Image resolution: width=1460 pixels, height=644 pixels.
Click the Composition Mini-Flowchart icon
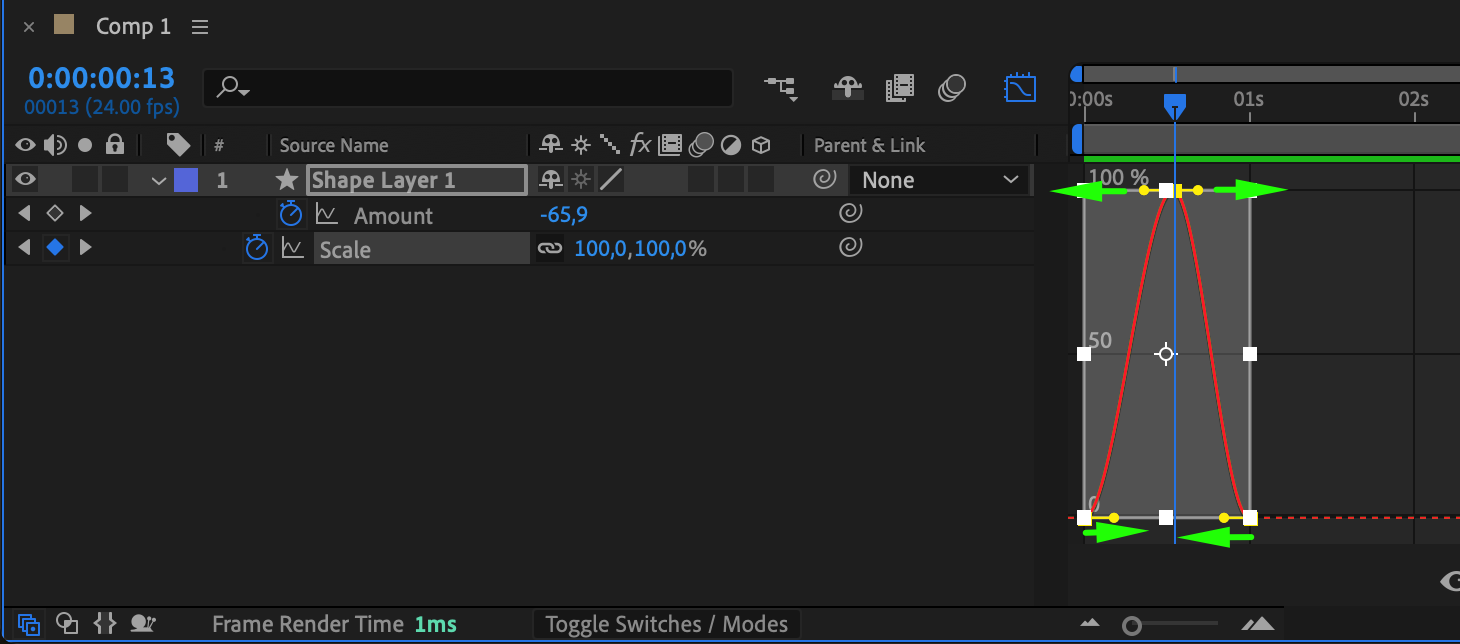[x=781, y=88]
